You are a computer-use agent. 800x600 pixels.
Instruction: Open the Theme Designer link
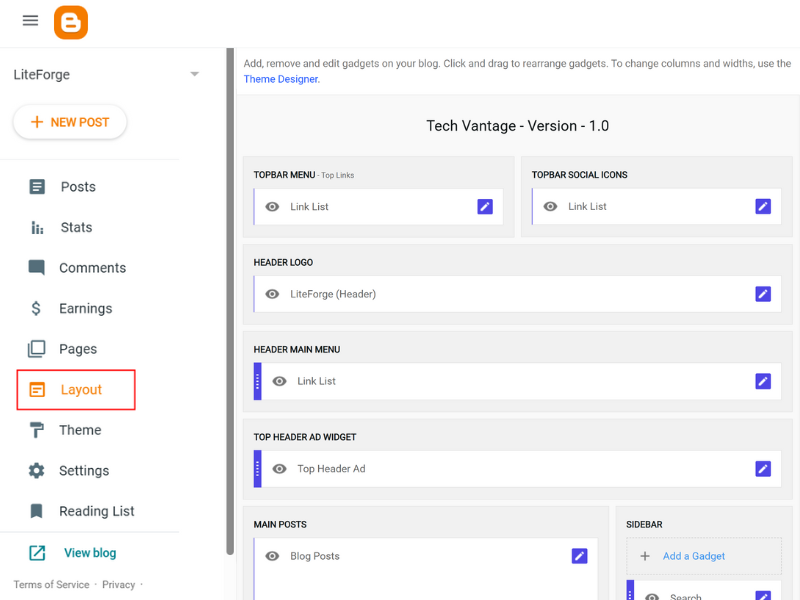[281, 78]
